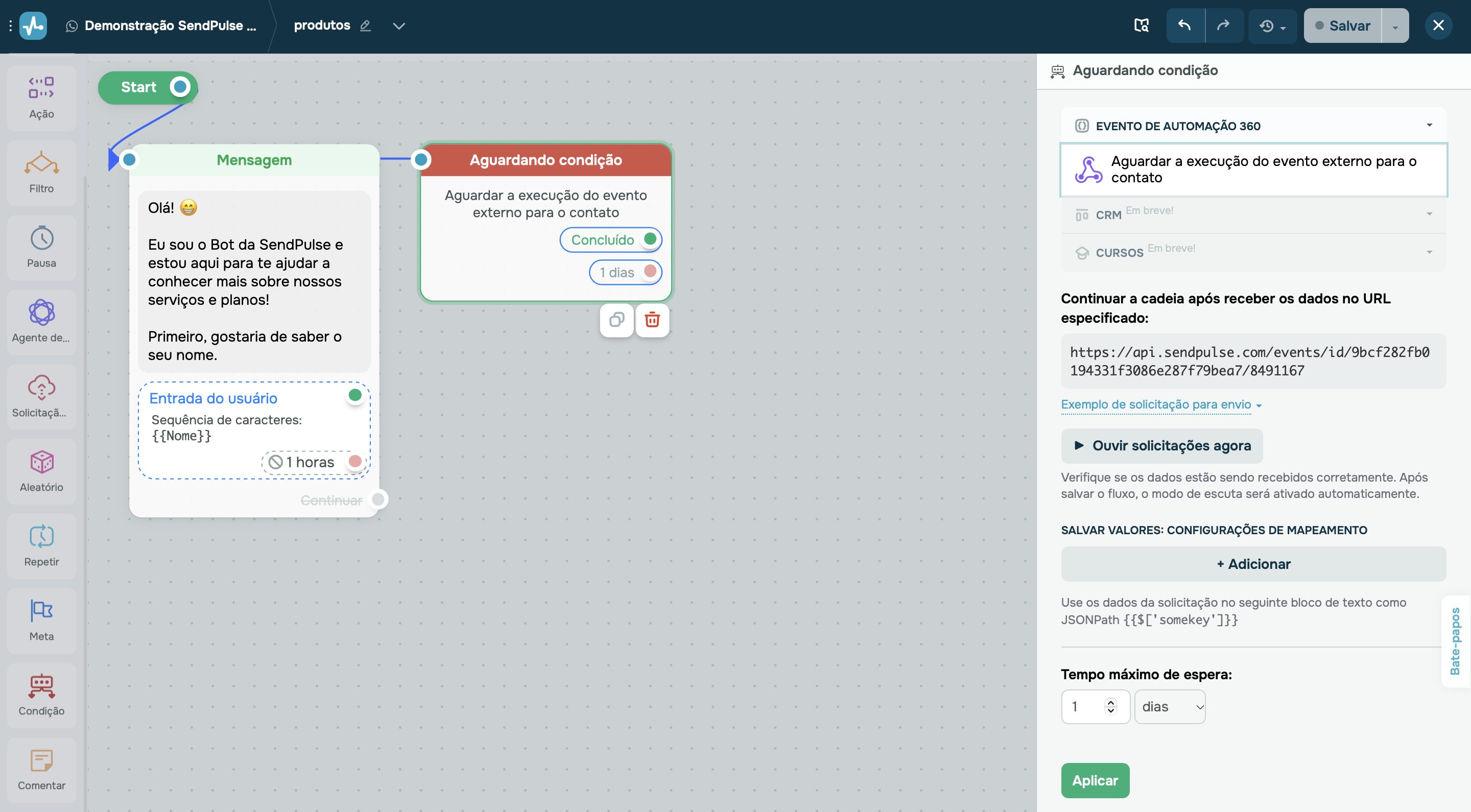Collapse the Evento de Automação 360 section
Screen dimensions: 1471x812
tap(1429, 125)
